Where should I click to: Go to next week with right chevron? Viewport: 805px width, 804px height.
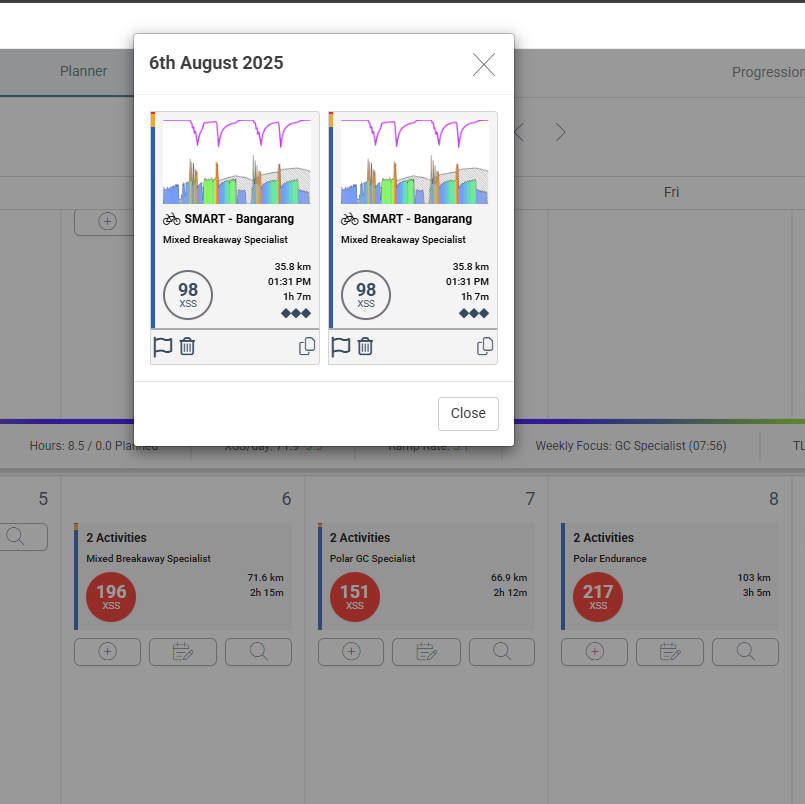click(561, 132)
